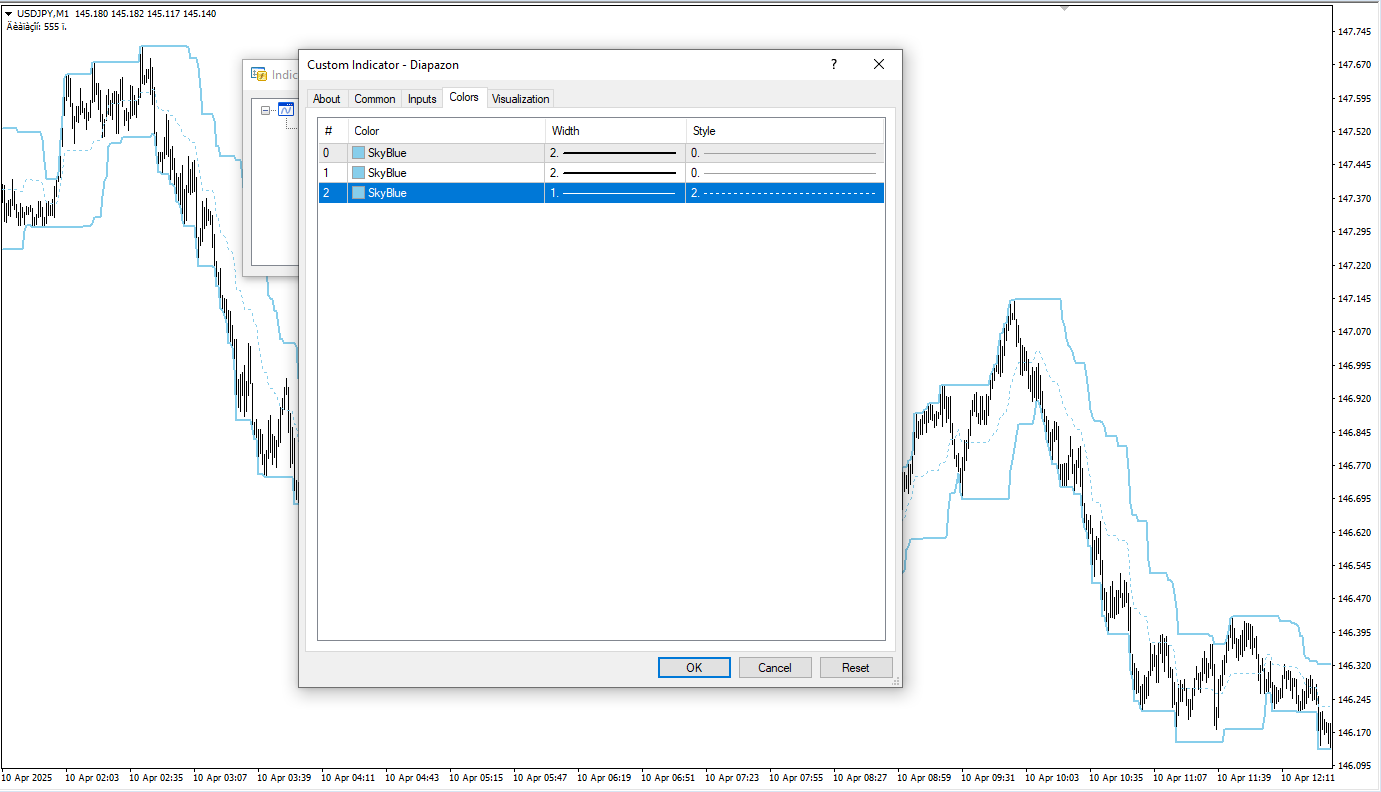Click the Reset button

856,668
